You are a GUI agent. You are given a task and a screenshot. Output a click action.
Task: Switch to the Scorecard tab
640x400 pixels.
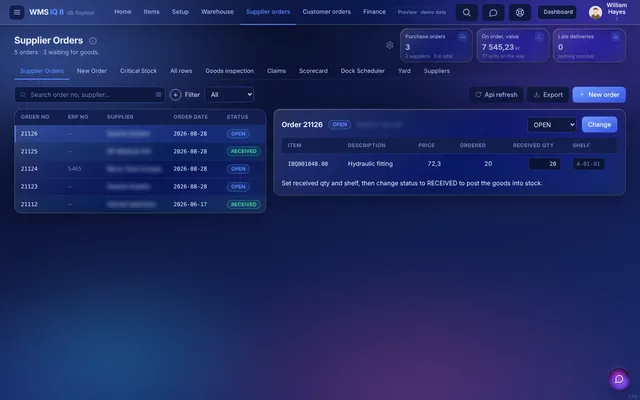coord(313,71)
